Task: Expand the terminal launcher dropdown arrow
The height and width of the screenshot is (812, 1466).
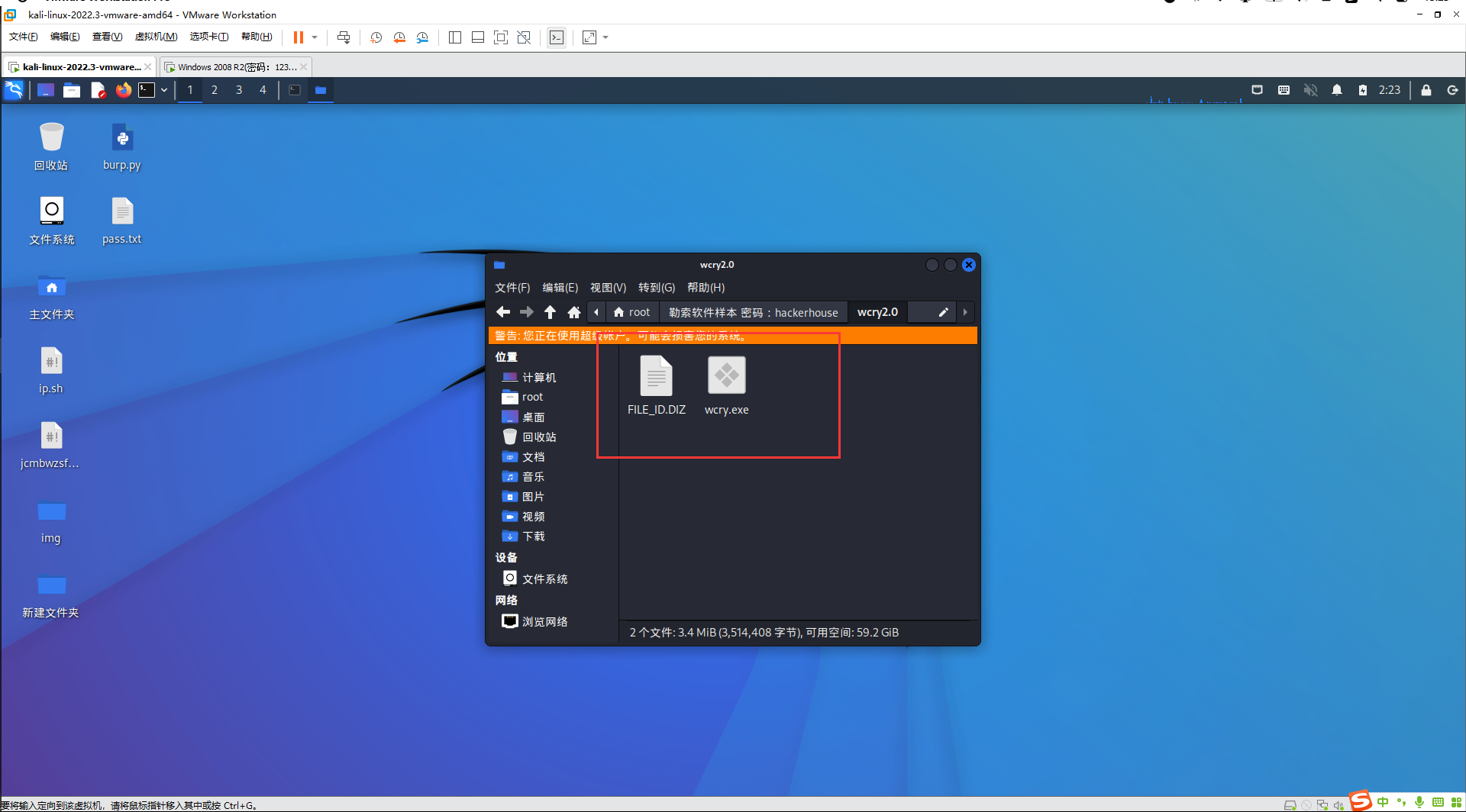Action: pos(164,90)
